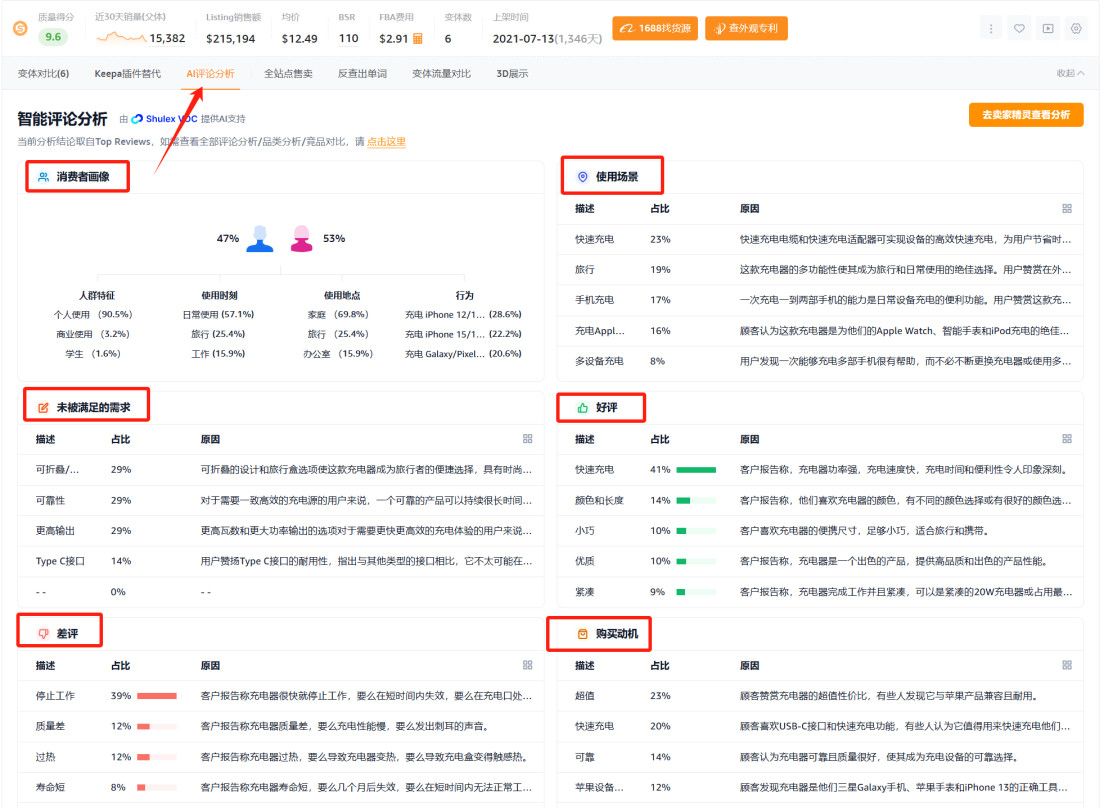Select the 过热 12% negative review row

281,757
